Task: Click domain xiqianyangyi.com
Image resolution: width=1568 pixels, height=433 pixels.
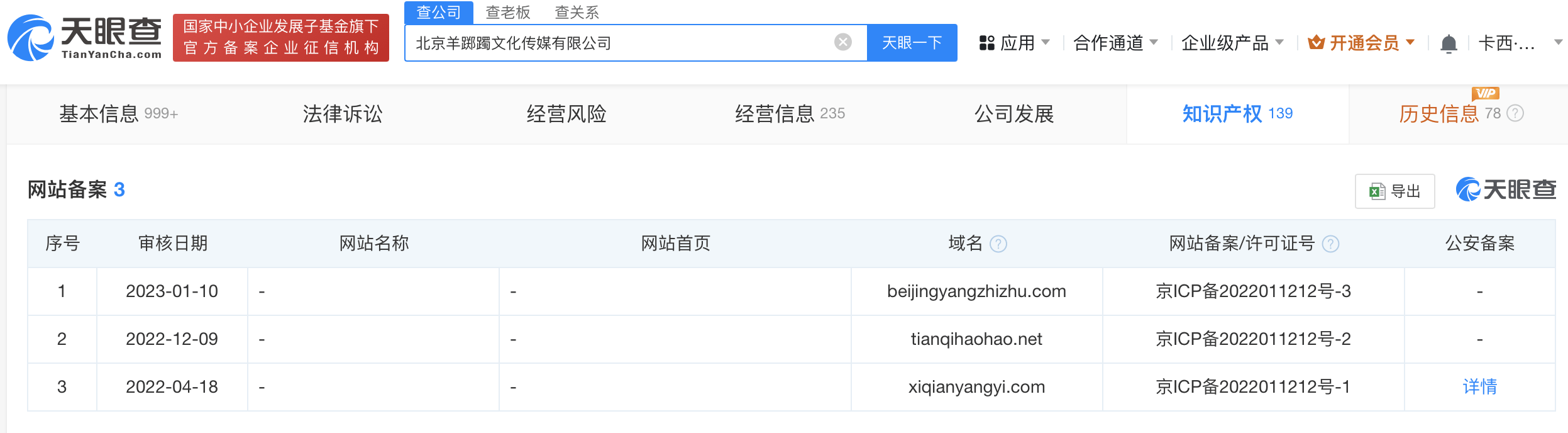Action: tap(976, 387)
